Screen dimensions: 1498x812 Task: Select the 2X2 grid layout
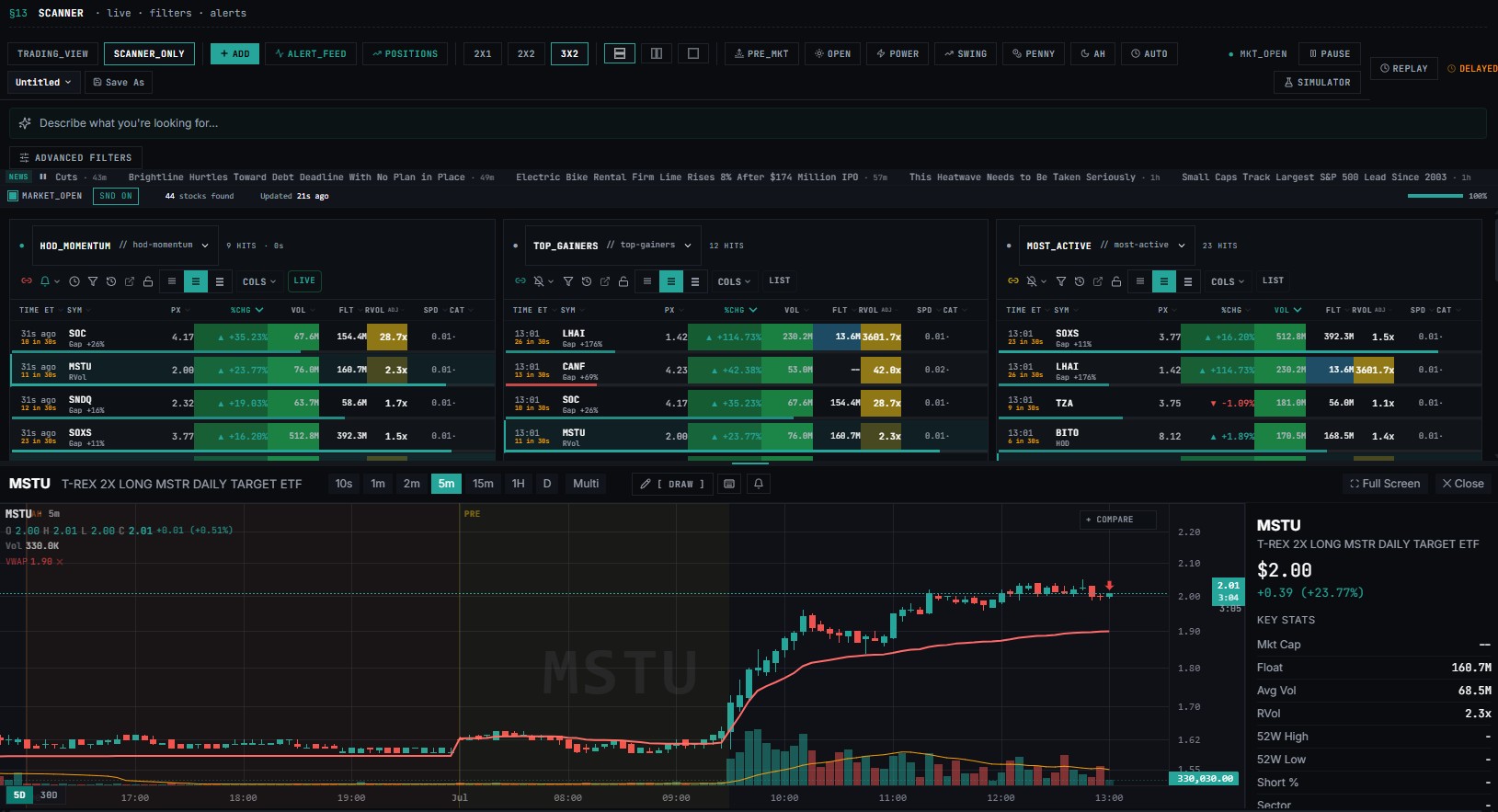(x=526, y=53)
